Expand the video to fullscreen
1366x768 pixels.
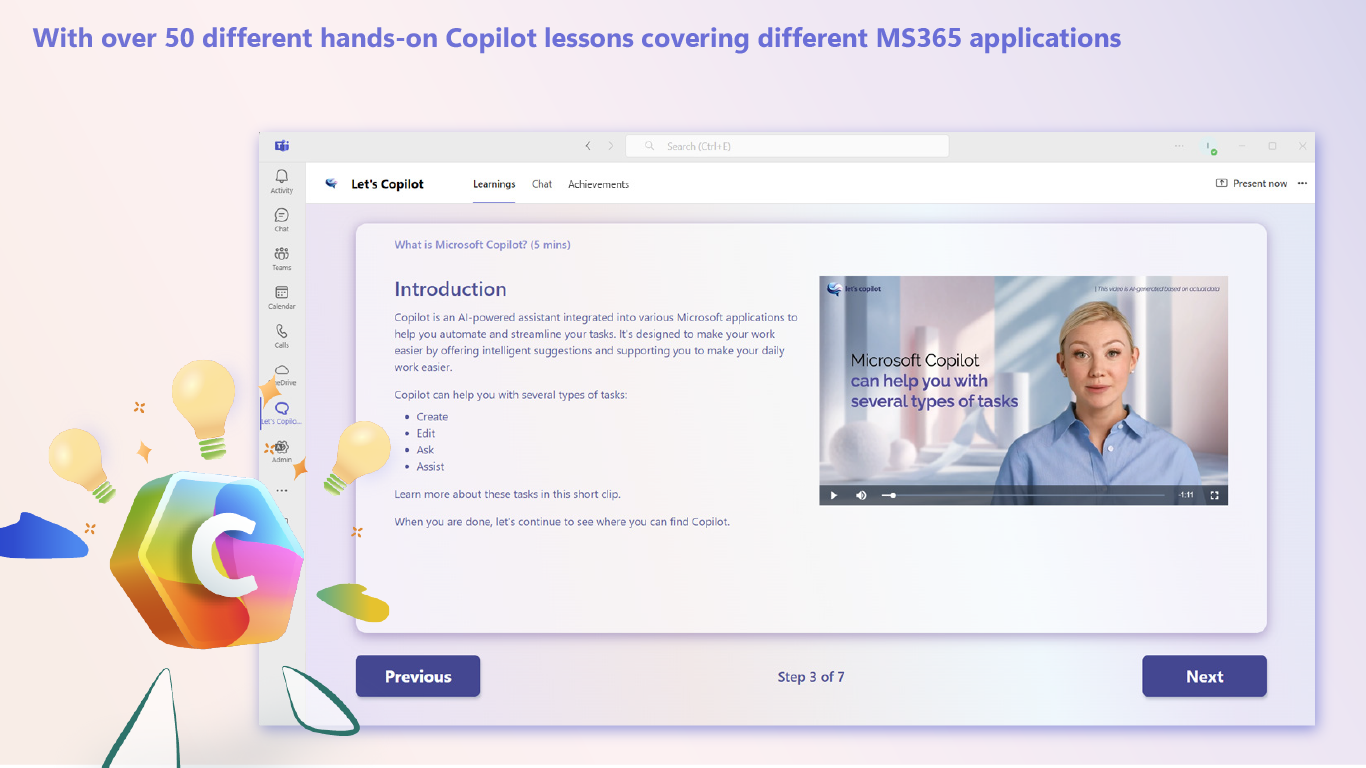(x=1214, y=495)
